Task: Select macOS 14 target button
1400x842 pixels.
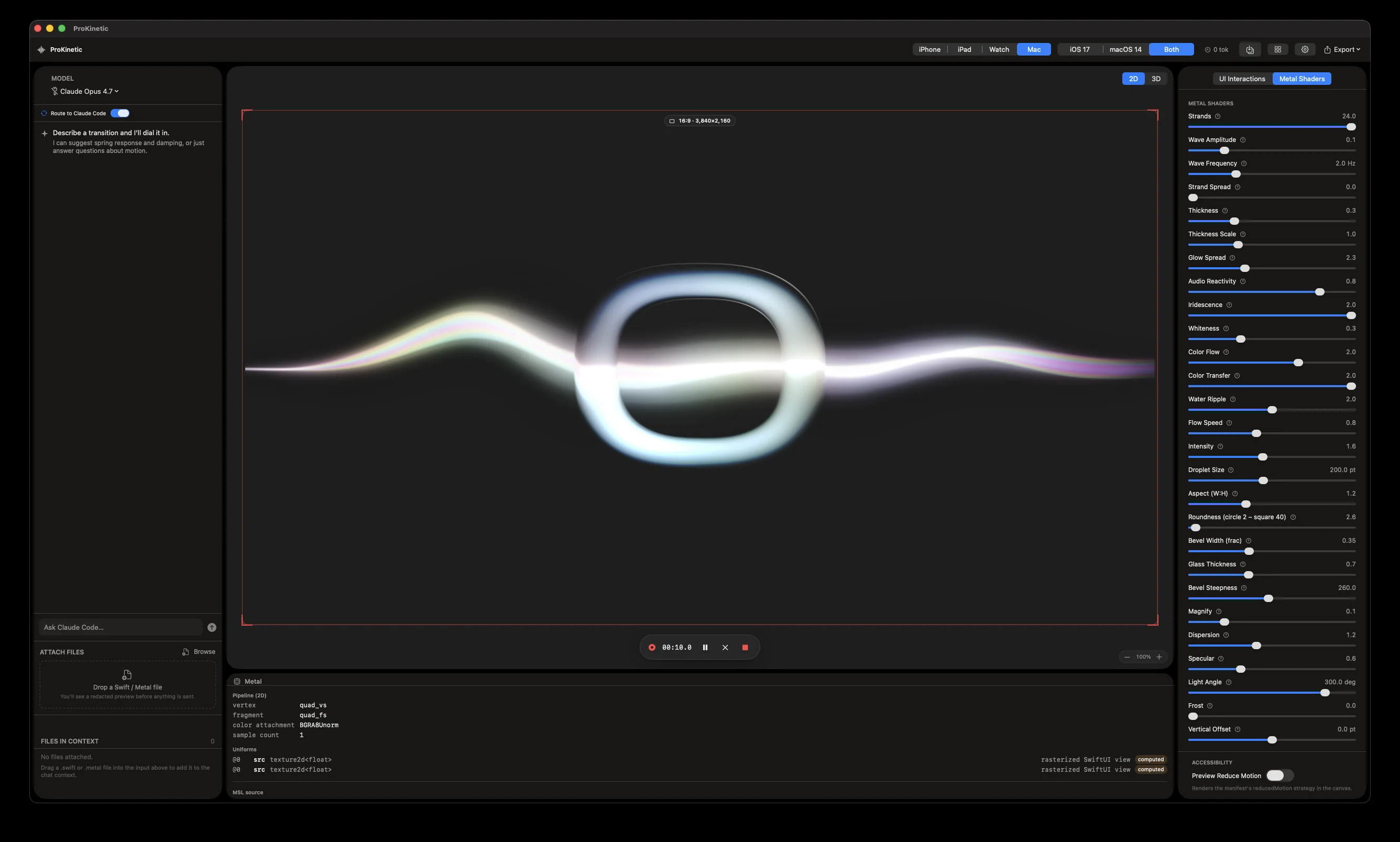Action: (x=1125, y=49)
